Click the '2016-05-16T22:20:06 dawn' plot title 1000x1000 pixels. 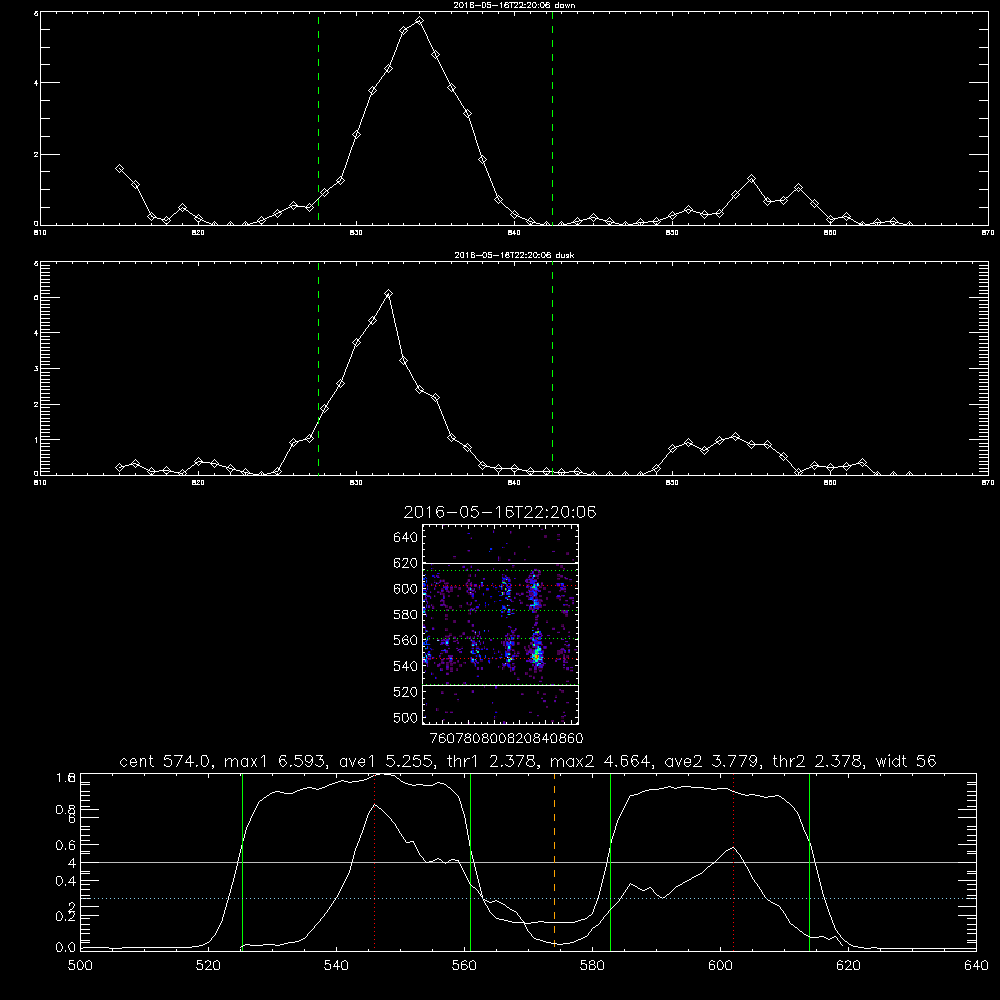click(514, 5)
